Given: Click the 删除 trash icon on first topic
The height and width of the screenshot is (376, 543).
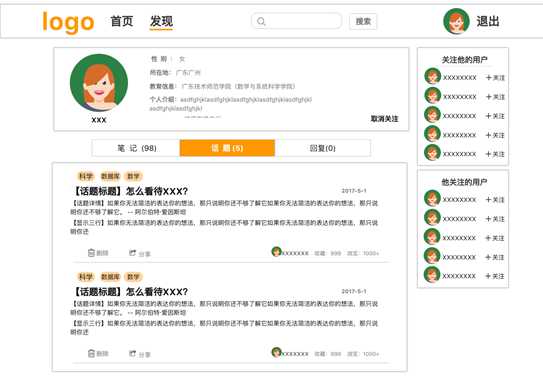Looking at the screenshot, I should [91, 253].
